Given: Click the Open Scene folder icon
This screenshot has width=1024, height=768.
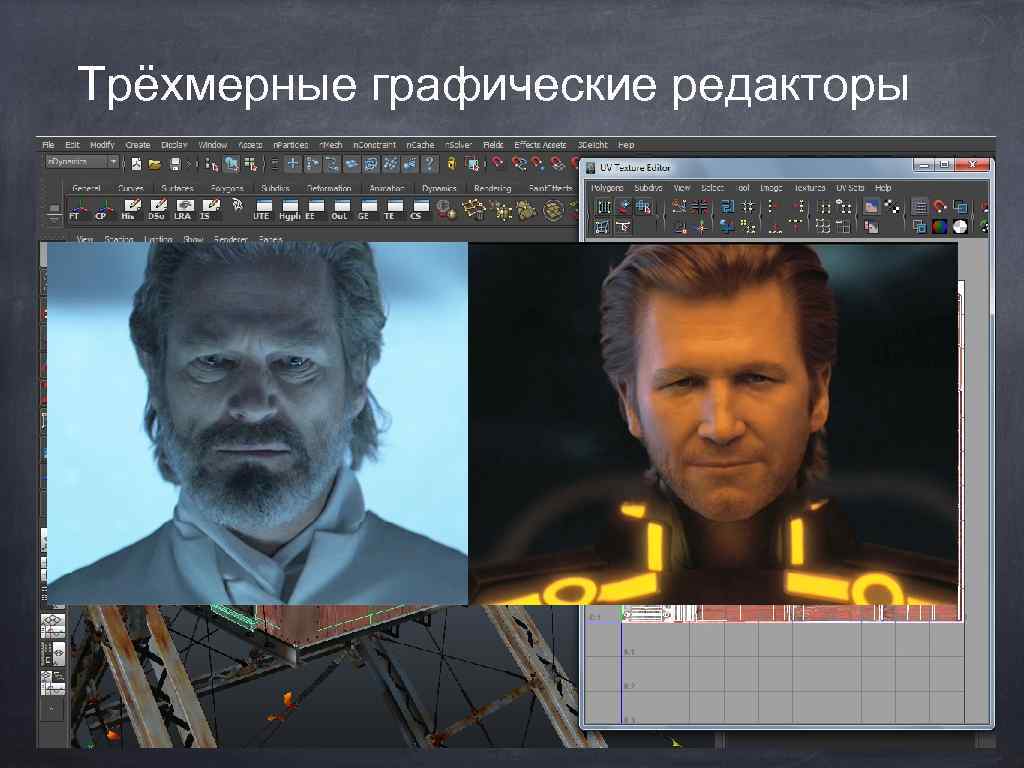Looking at the screenshot, I should [x=155, y=164].
